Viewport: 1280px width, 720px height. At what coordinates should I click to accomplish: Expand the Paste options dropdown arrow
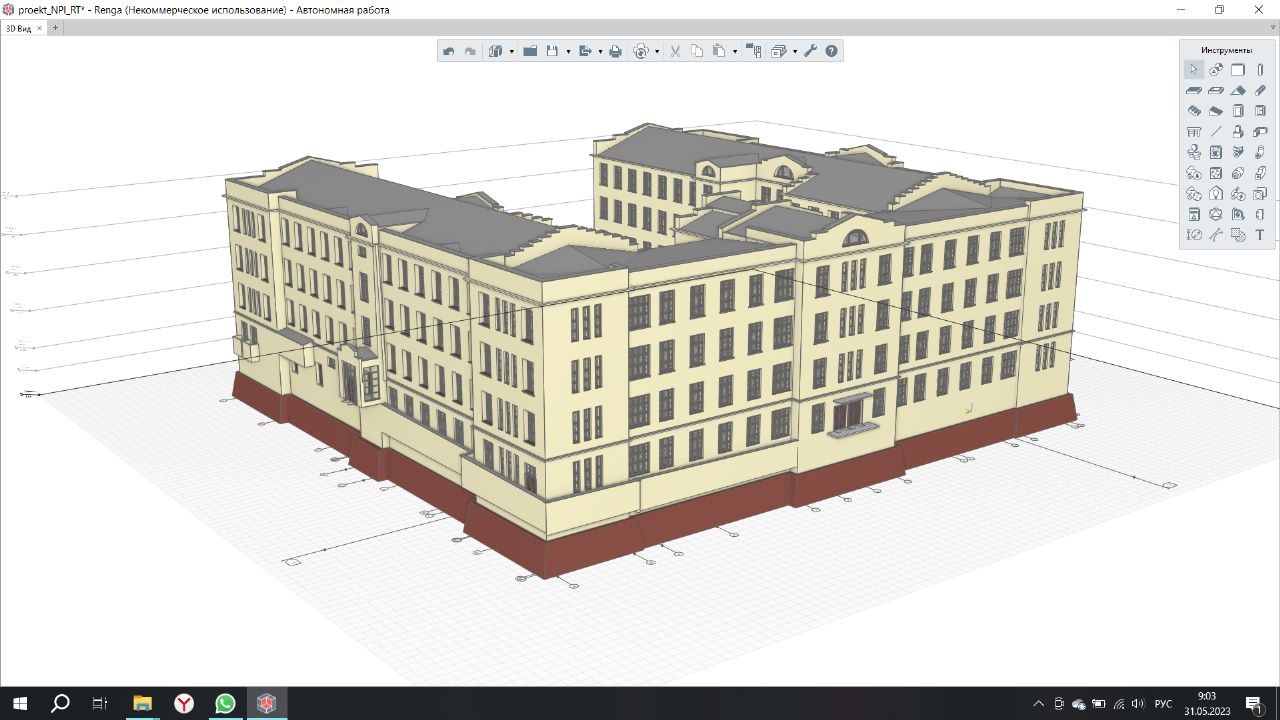(735, 52)
